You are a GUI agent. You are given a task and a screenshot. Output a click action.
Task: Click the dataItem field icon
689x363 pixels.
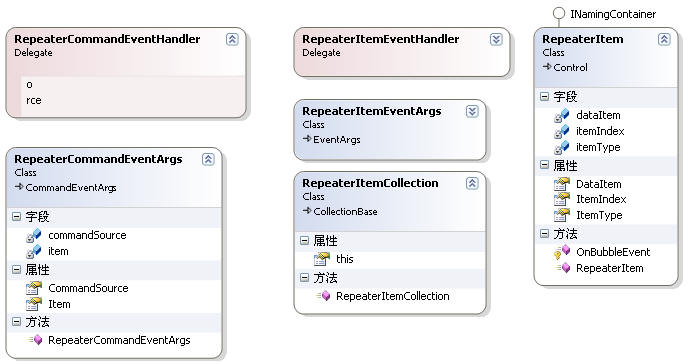tap(562, 116)
